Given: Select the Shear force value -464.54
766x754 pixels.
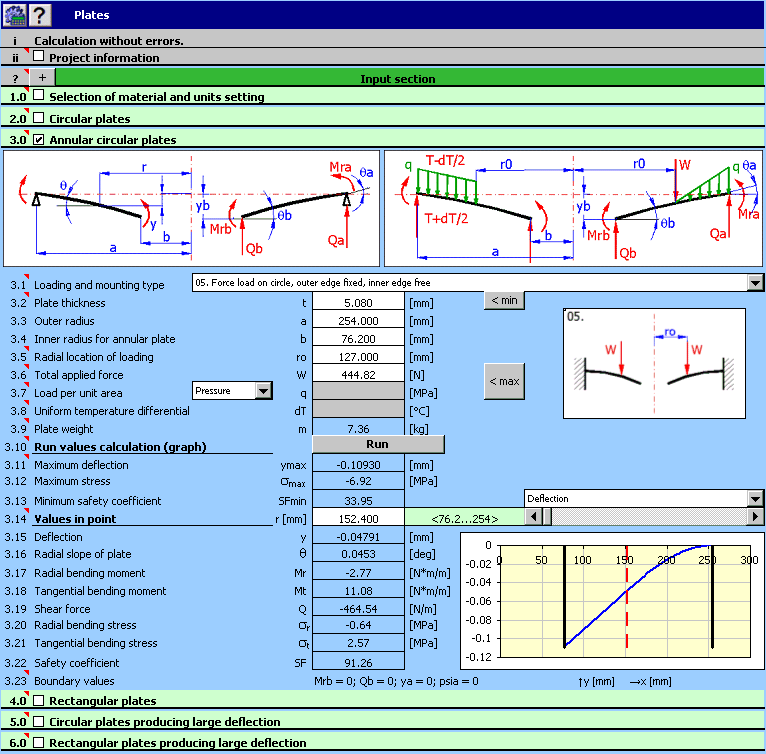Looking at the screenshot, I should (x=358, y=609).
